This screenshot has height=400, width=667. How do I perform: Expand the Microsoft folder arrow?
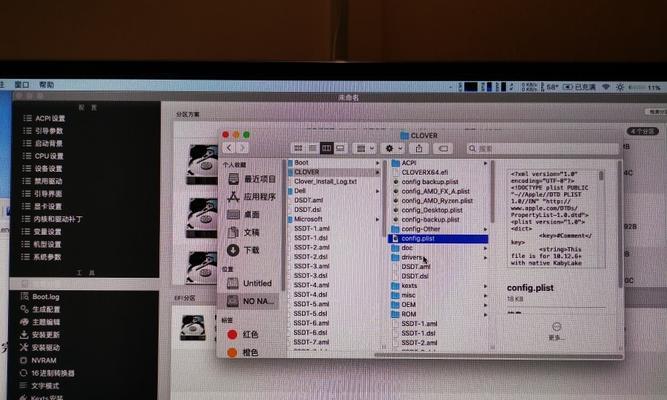point(377,219)
